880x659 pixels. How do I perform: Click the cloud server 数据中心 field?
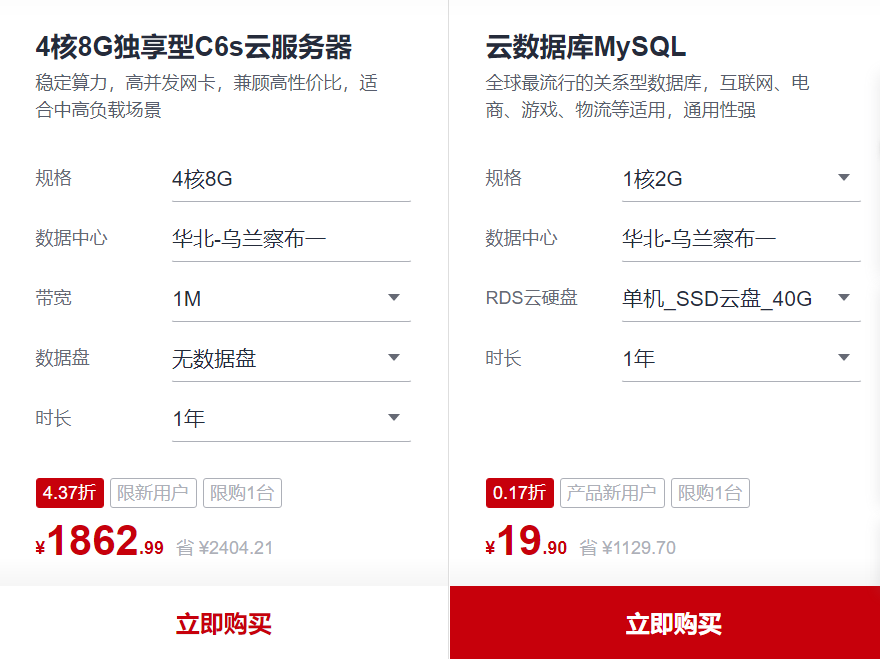click(290, 239)
